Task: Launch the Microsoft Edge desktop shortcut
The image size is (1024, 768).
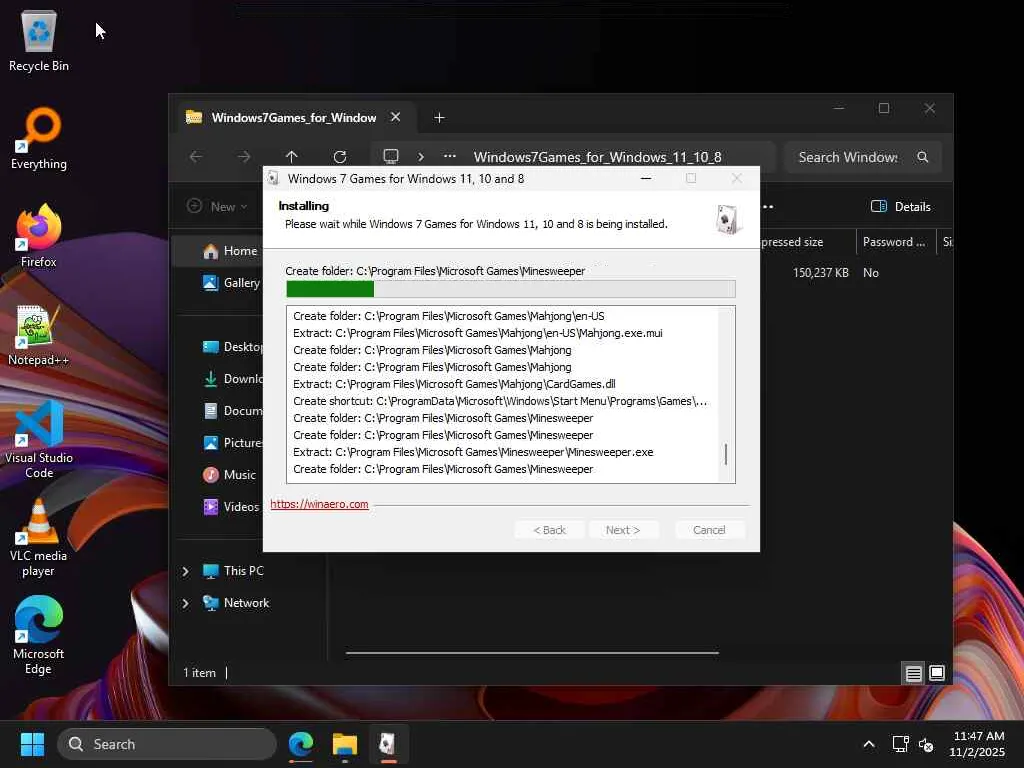Action: 39,635
